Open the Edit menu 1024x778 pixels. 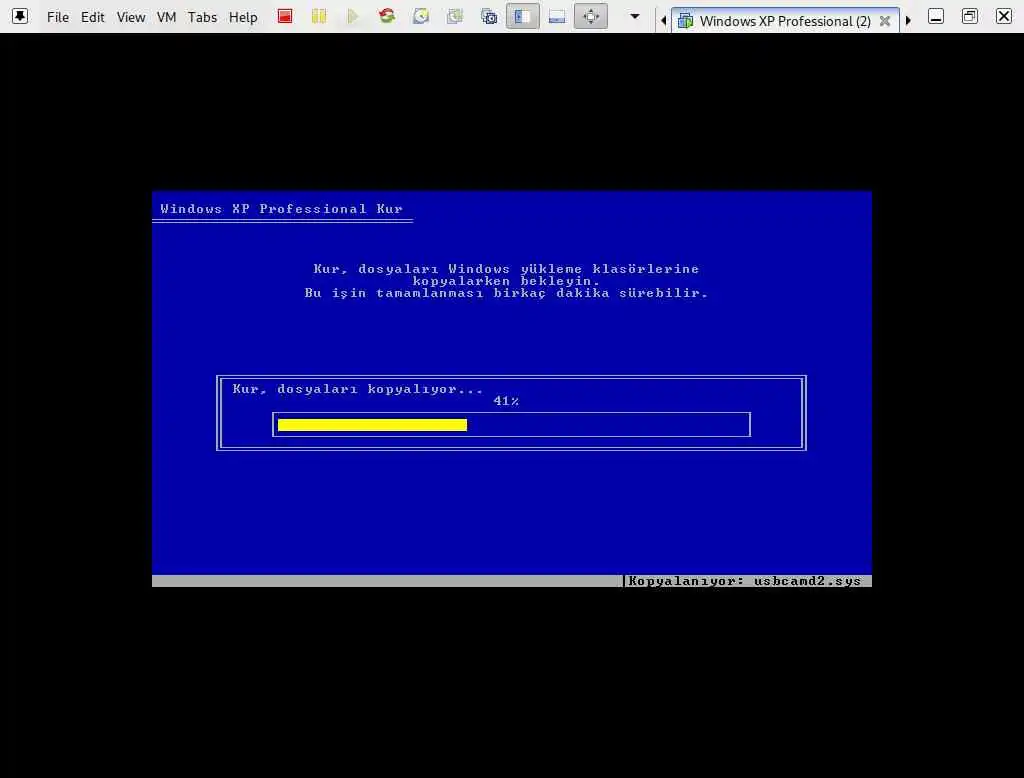[92, 17]
